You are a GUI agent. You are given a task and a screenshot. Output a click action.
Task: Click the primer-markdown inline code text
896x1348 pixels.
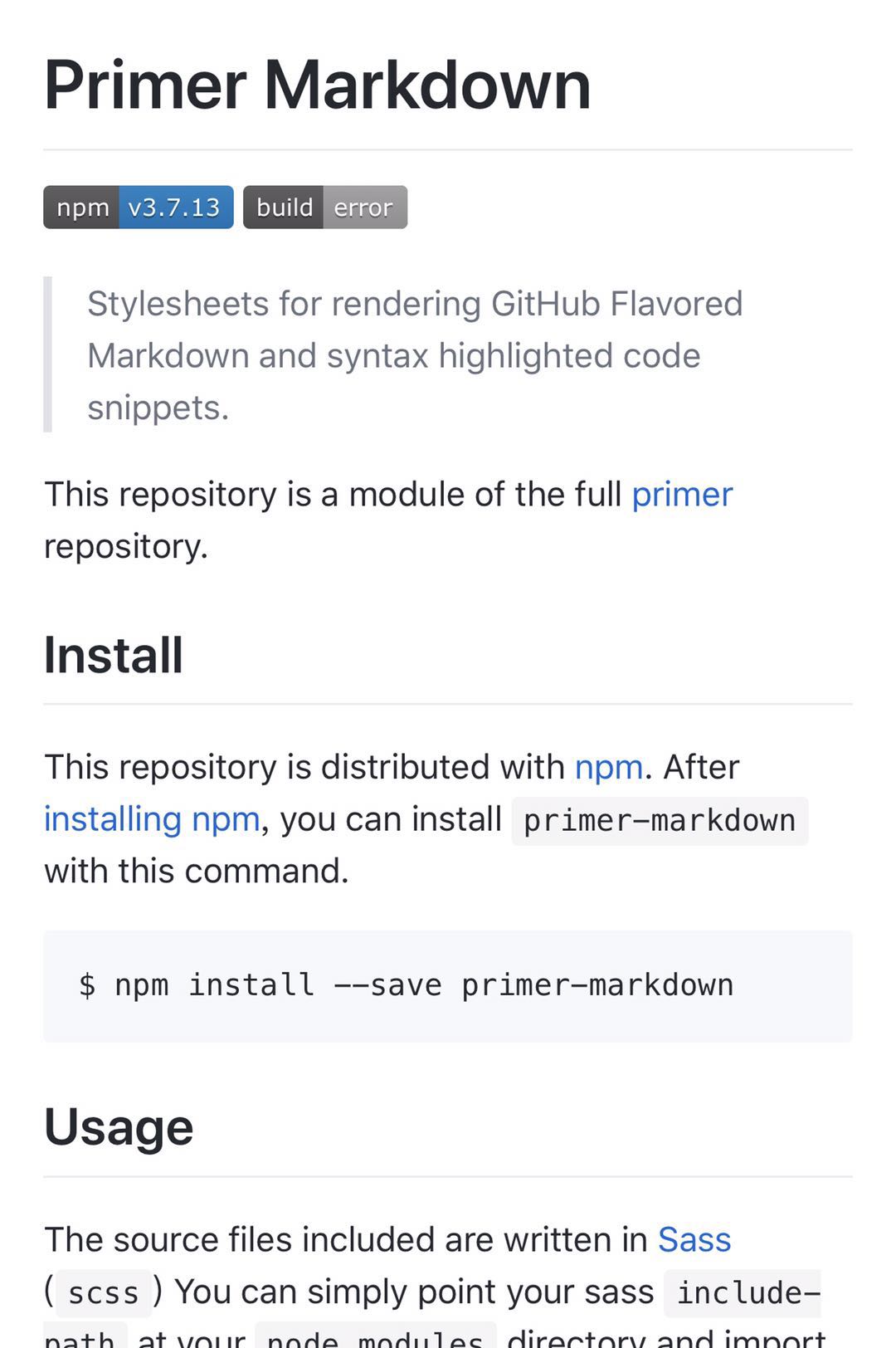pos(660,821)
